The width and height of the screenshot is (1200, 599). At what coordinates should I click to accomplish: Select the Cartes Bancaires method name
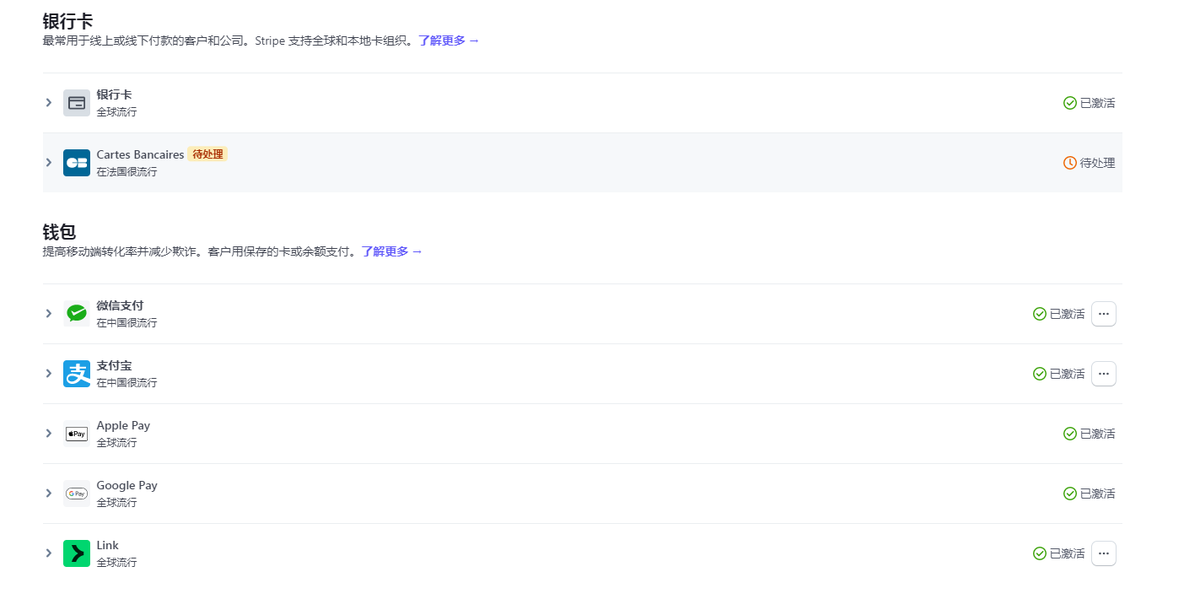(140, 155)
